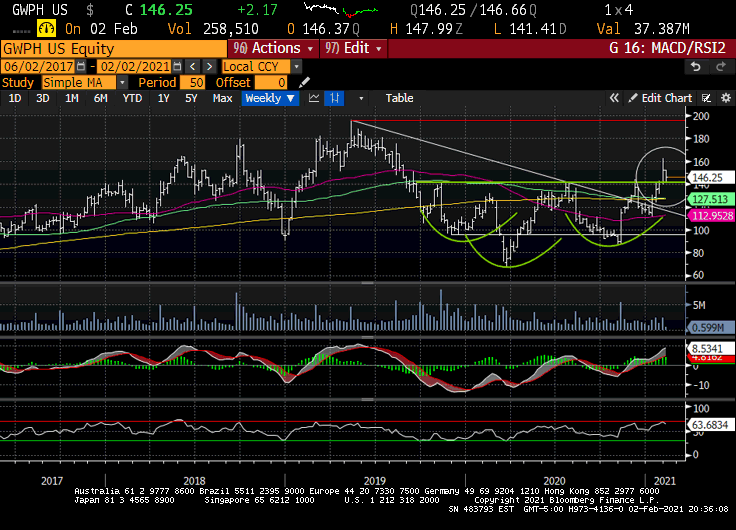The width and height of the screenshot is (736, 530).
Task: Select the 5Y range tab
Action: point(191,98)
